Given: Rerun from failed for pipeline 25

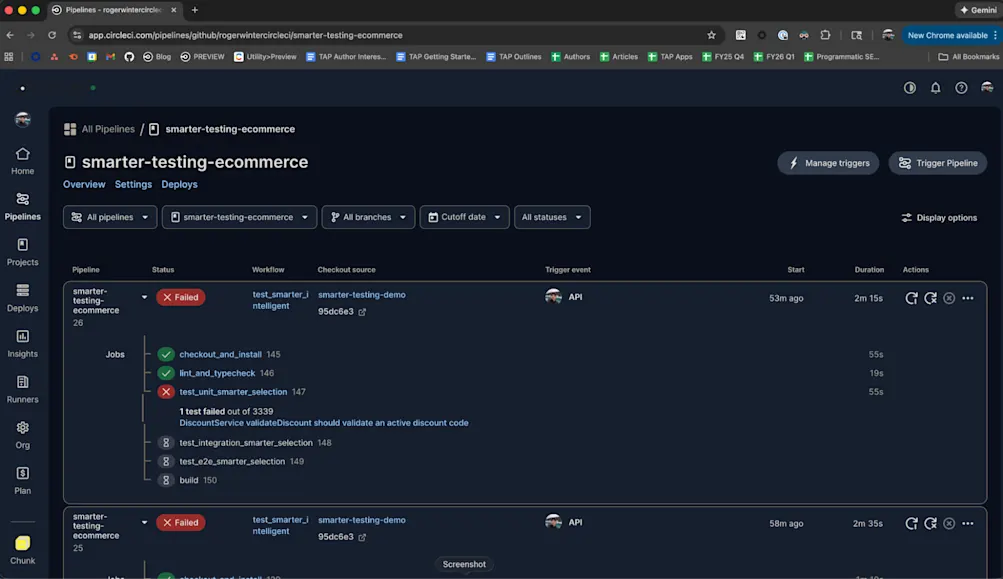Looking at the screenshot, I should click(x=930, y=523).
